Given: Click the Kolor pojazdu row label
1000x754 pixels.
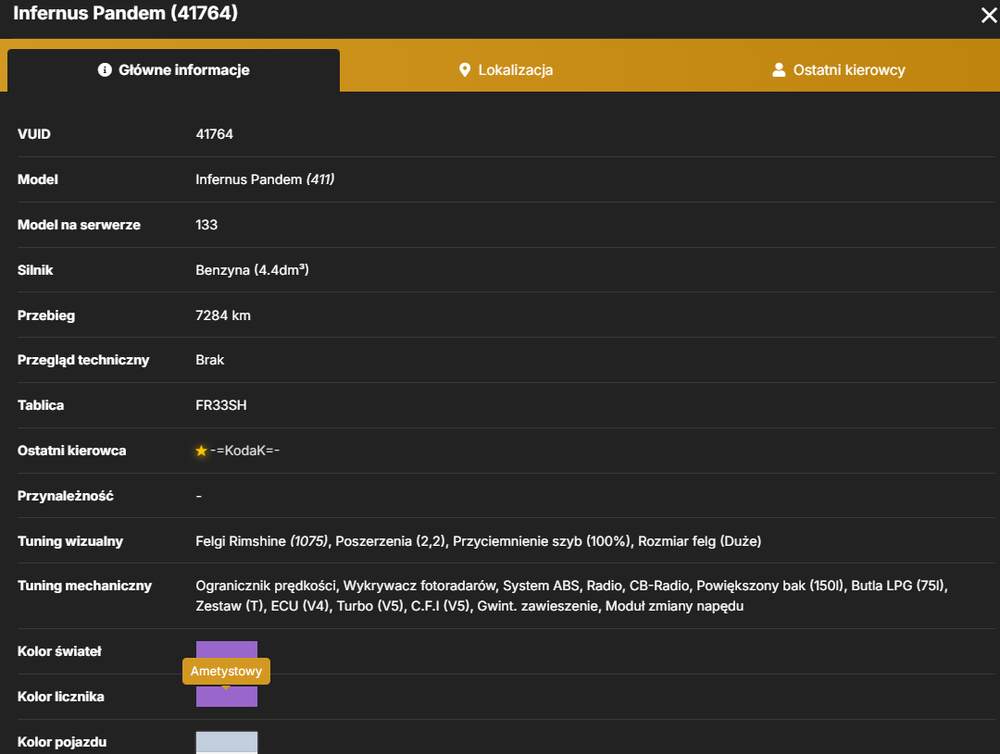Looking at the screenshot, I should point(62,742).
